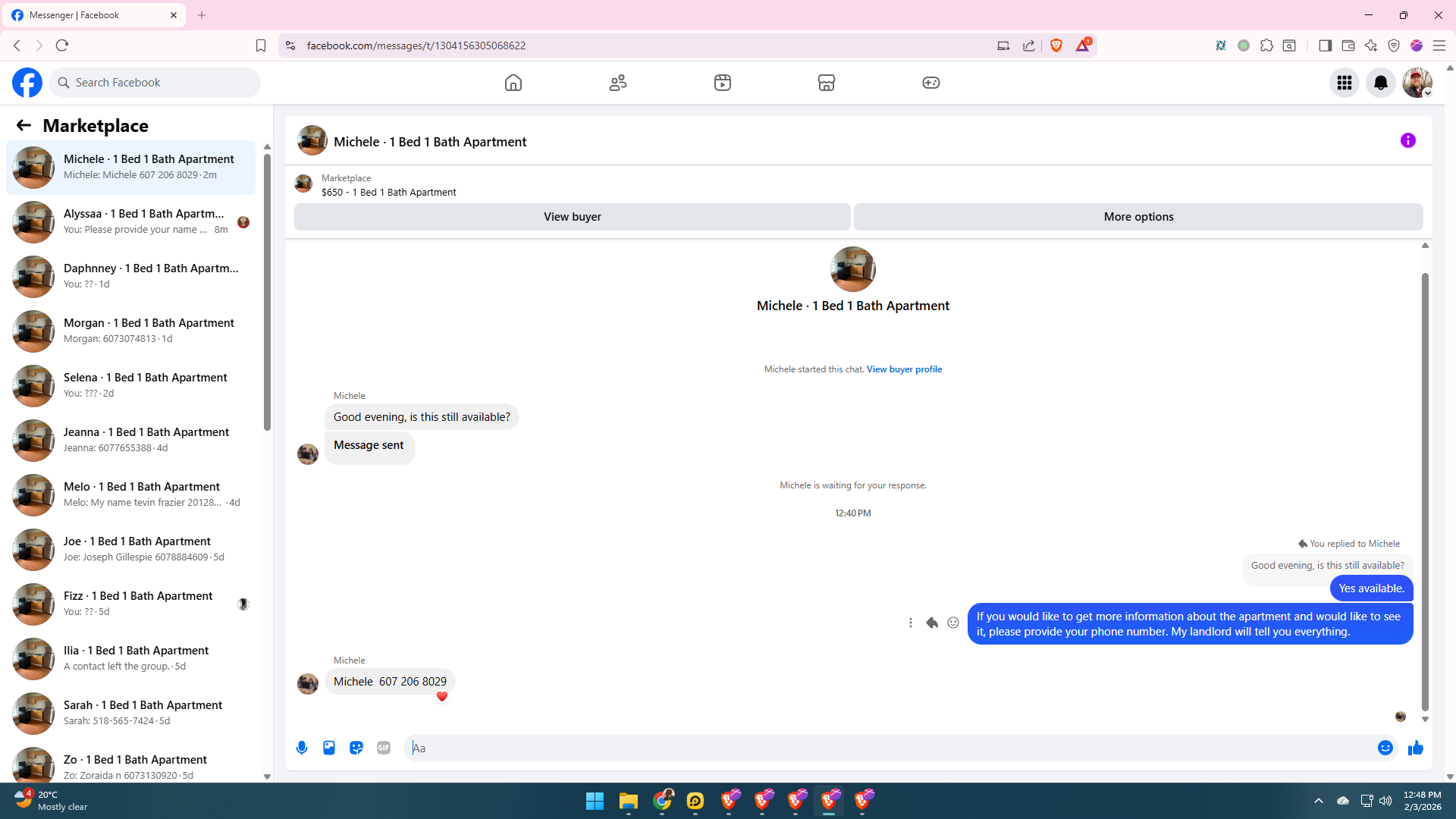Reply to the landlord message
This screenshot has width=1456, height=819.
coord(932,623)
